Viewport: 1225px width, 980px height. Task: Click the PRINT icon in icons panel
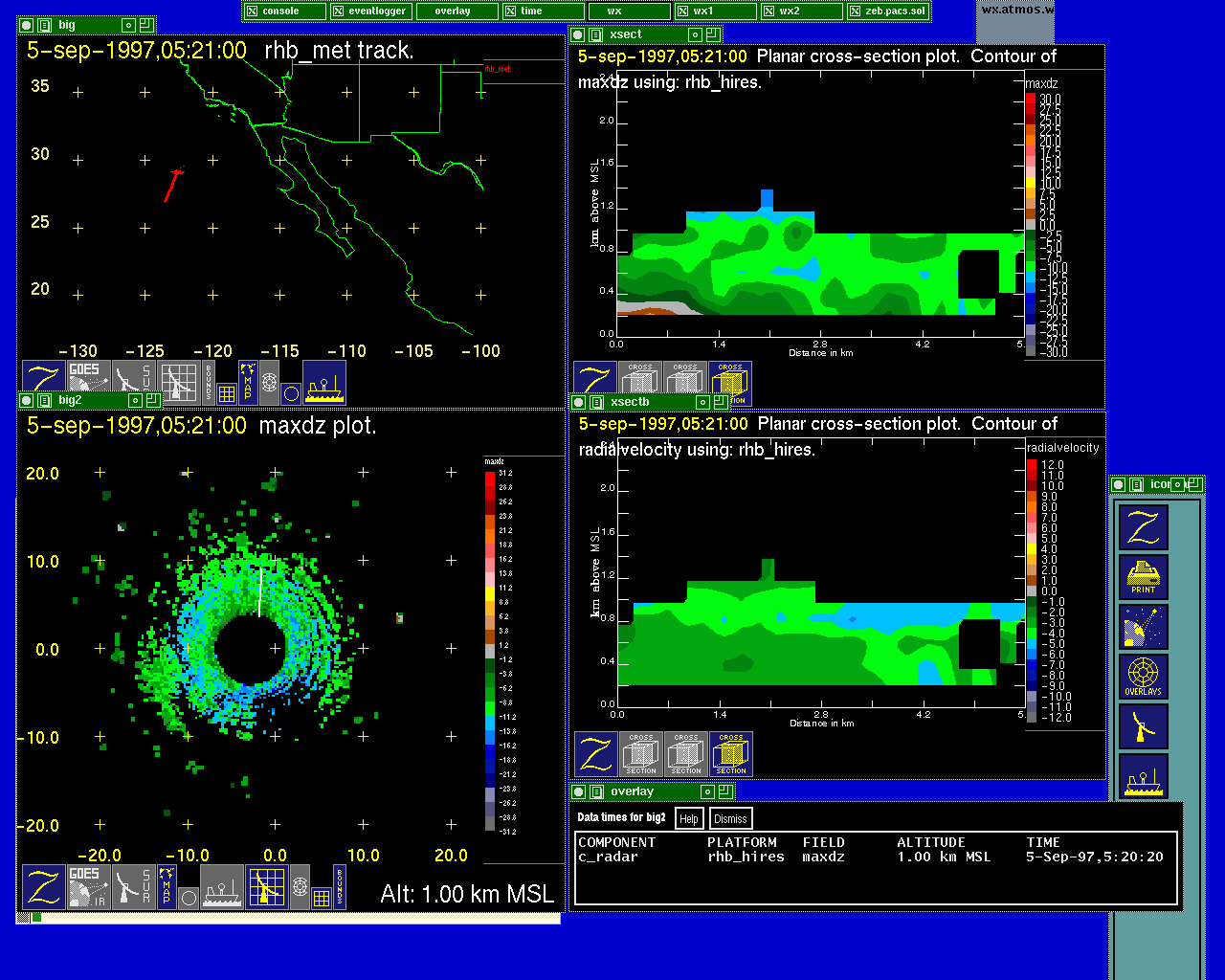pyautogui.click(x=1144, y=577)
